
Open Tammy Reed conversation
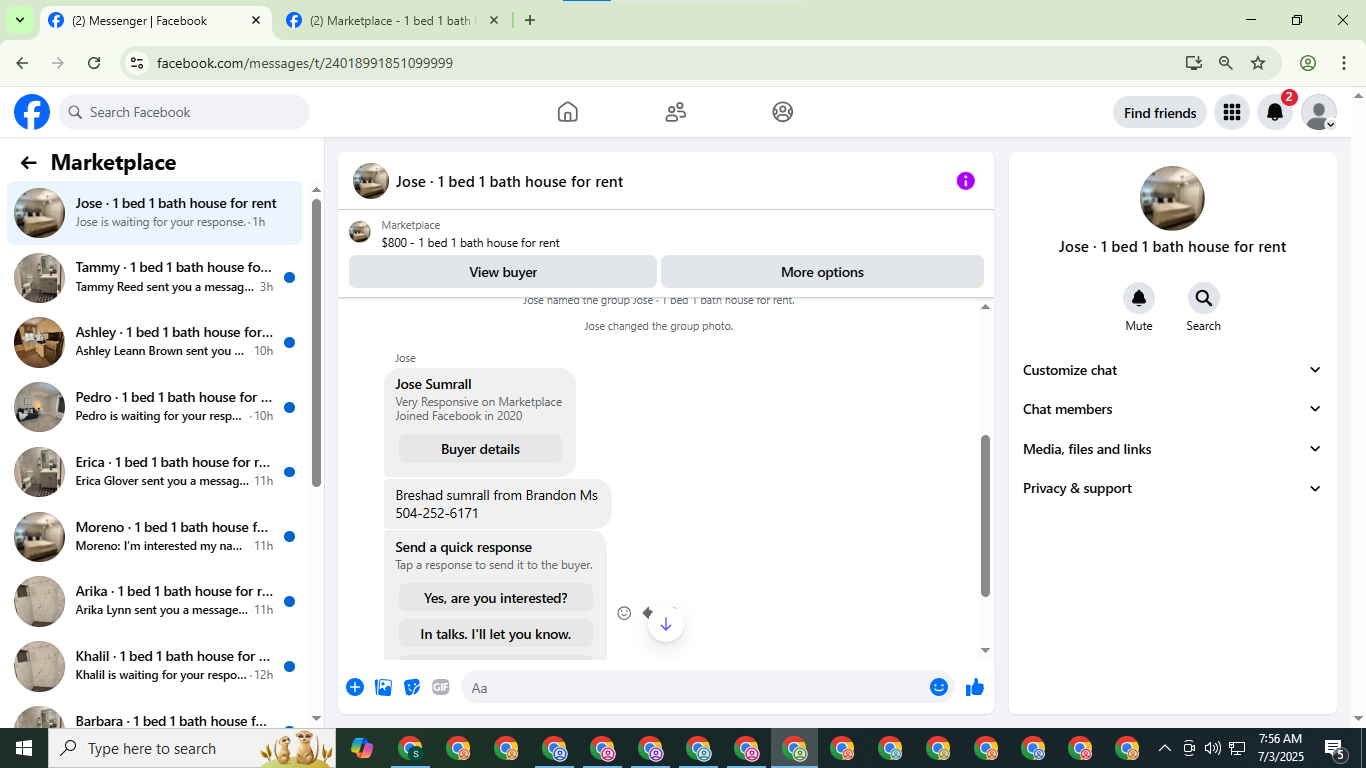[x=155, y=277]
